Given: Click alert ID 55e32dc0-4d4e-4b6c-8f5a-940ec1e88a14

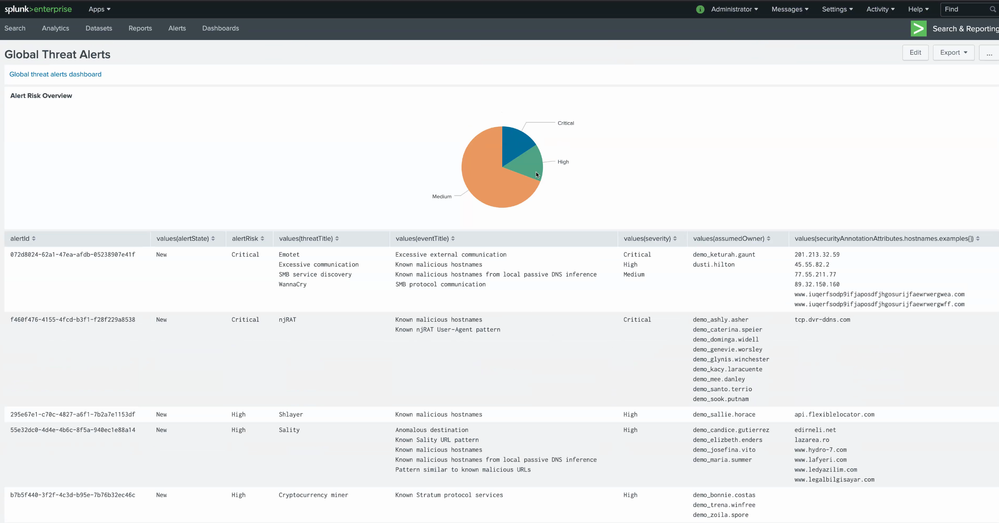Looking at the screenshot, I should click(73, 430).
